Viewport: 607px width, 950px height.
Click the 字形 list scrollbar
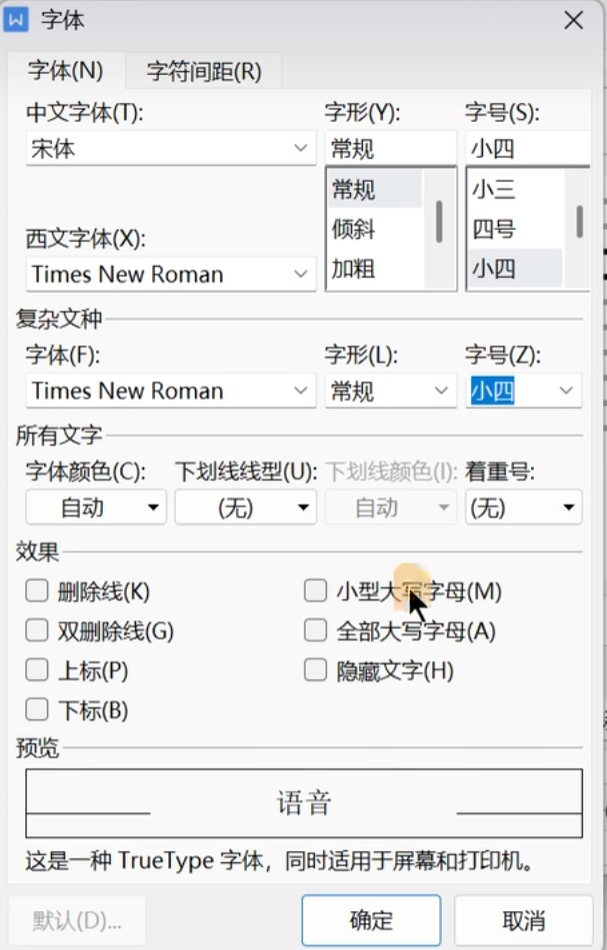tap(439, 222)
